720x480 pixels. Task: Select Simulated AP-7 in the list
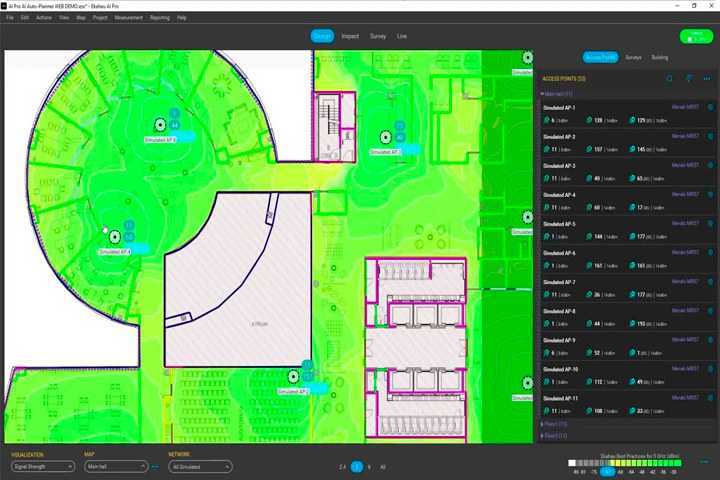(627, 288)
